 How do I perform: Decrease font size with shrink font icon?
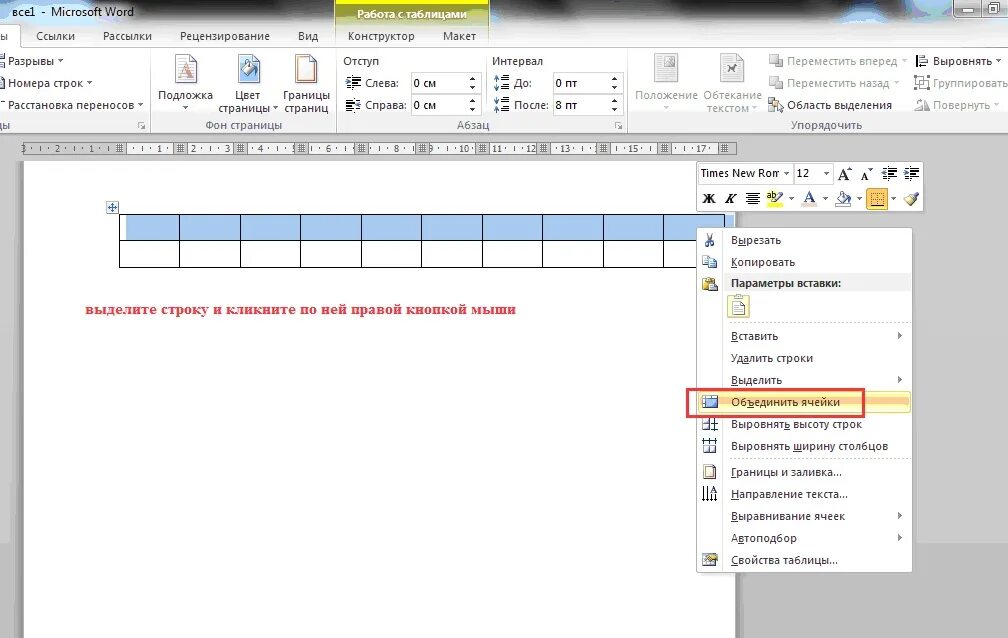pyautogui.click(x=866, y=174)
